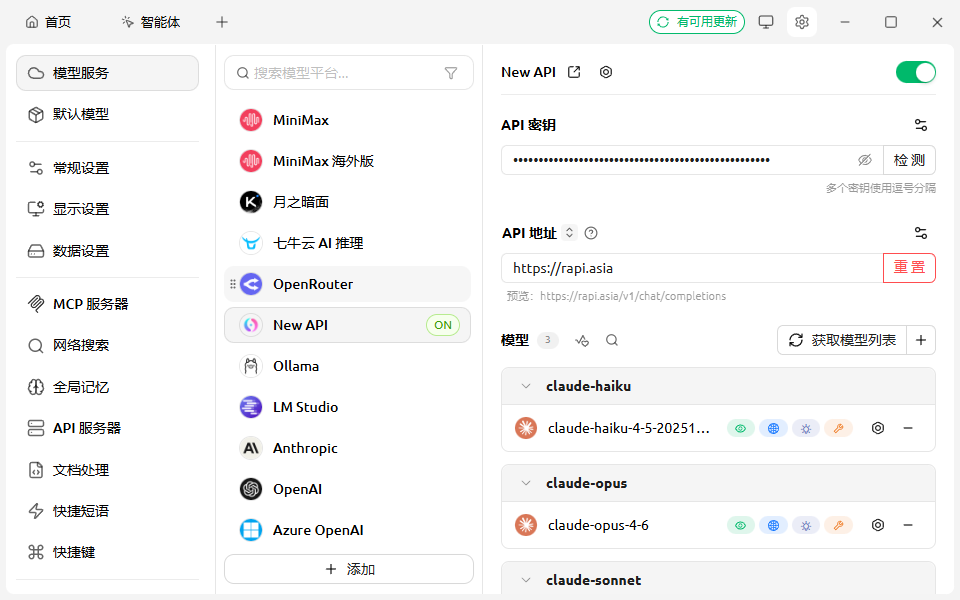Viewport: 960px width, 600px height.
Task: Click the 检测 check button
Action: point(909,160)
